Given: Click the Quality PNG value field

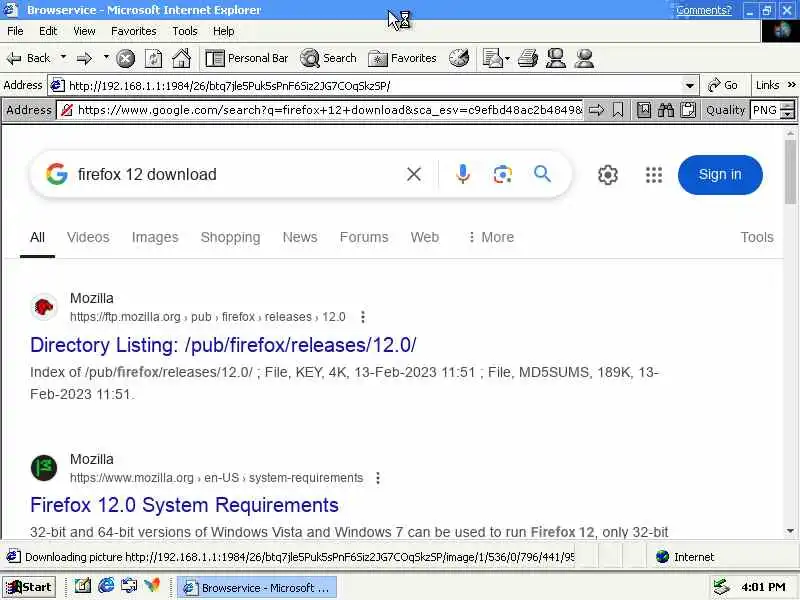Looking at the screenshot, I should pos(765,110).
